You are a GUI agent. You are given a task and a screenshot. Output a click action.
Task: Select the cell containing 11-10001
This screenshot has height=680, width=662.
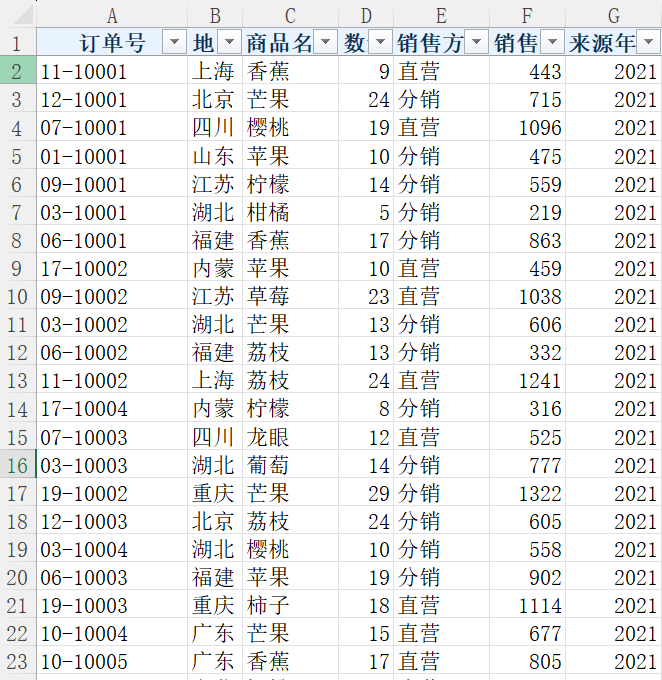112,71
